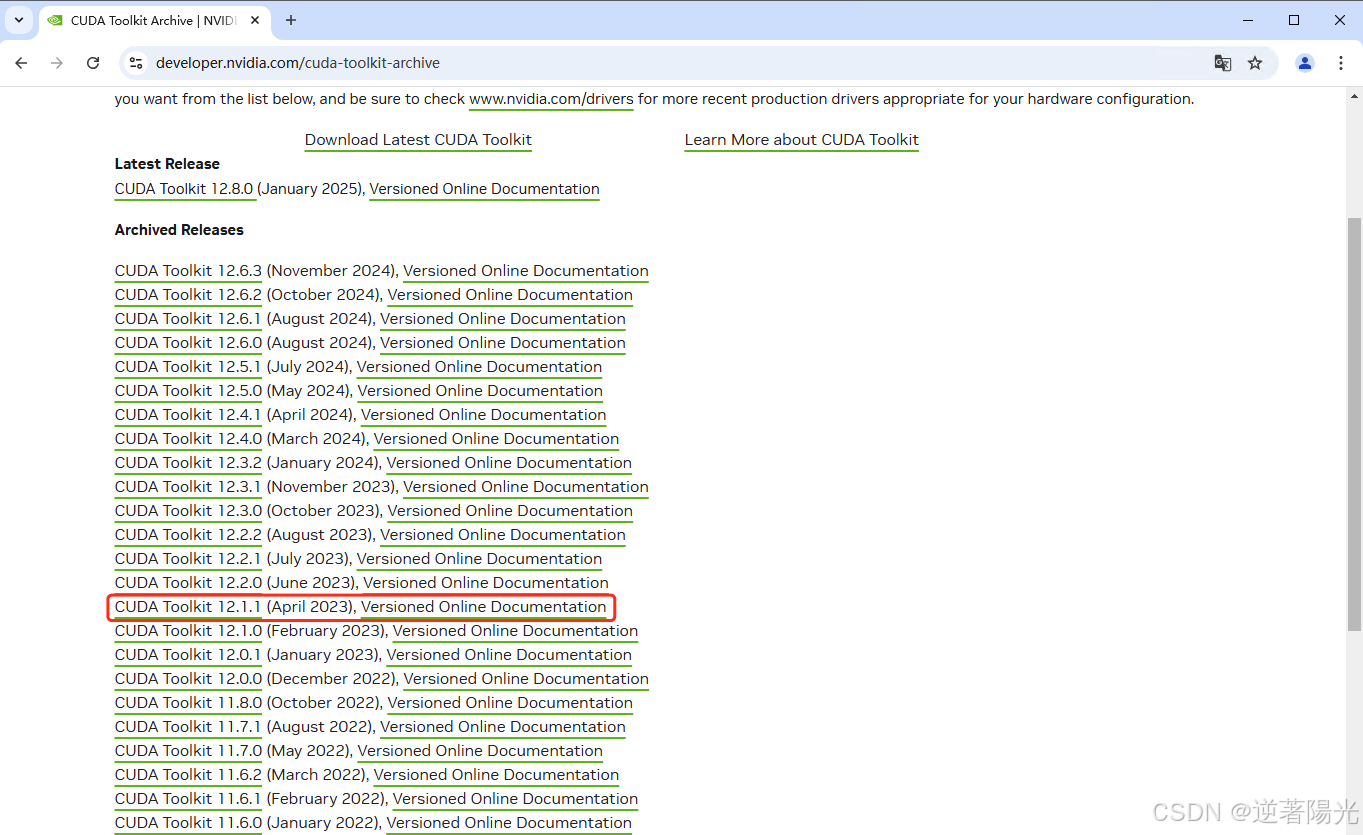The image size is (1363, 835).
Task: Open Chrome three-dot menu
Action: click(x=1341, y=63)
